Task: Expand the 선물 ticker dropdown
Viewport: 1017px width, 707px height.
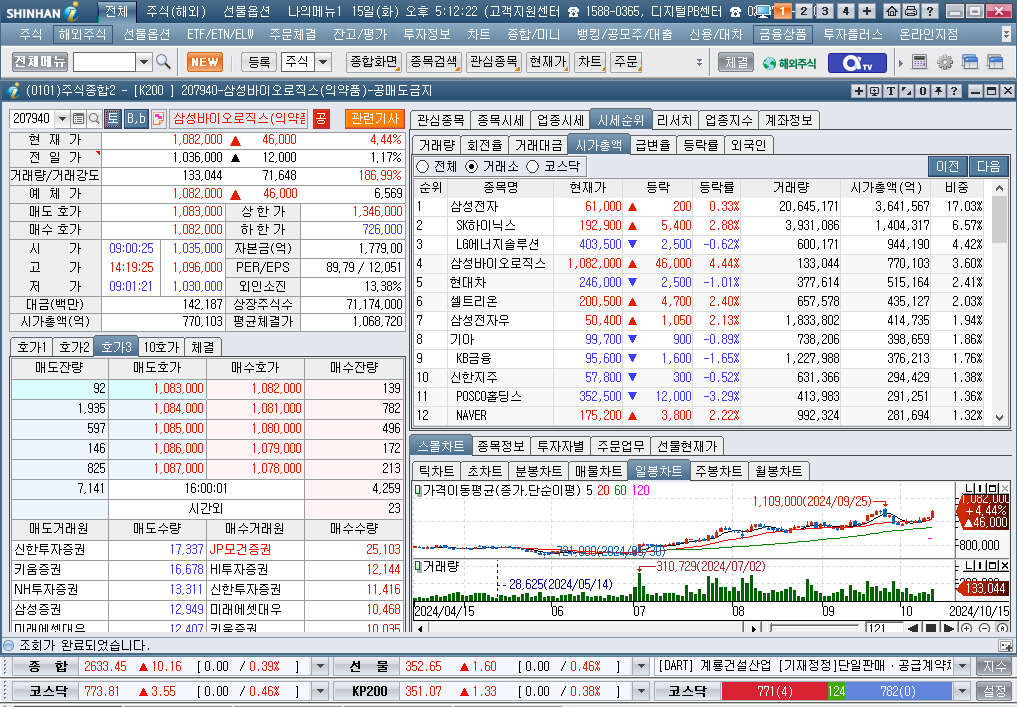Action: pos(641,666)
